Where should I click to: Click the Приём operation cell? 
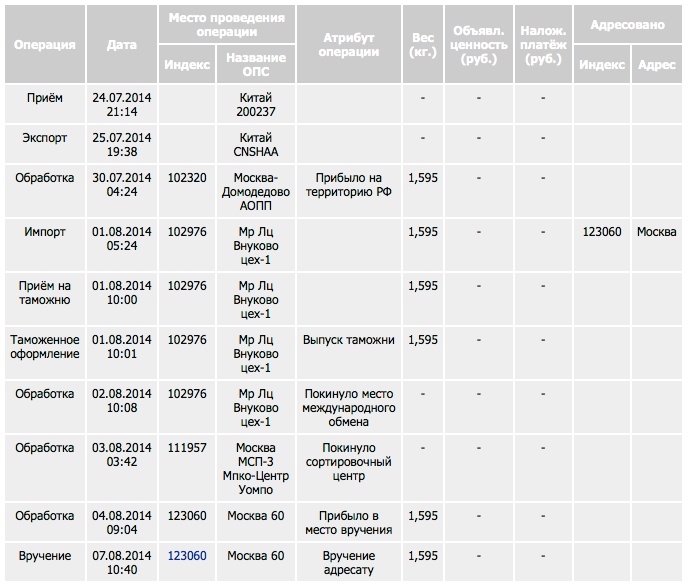45,104
